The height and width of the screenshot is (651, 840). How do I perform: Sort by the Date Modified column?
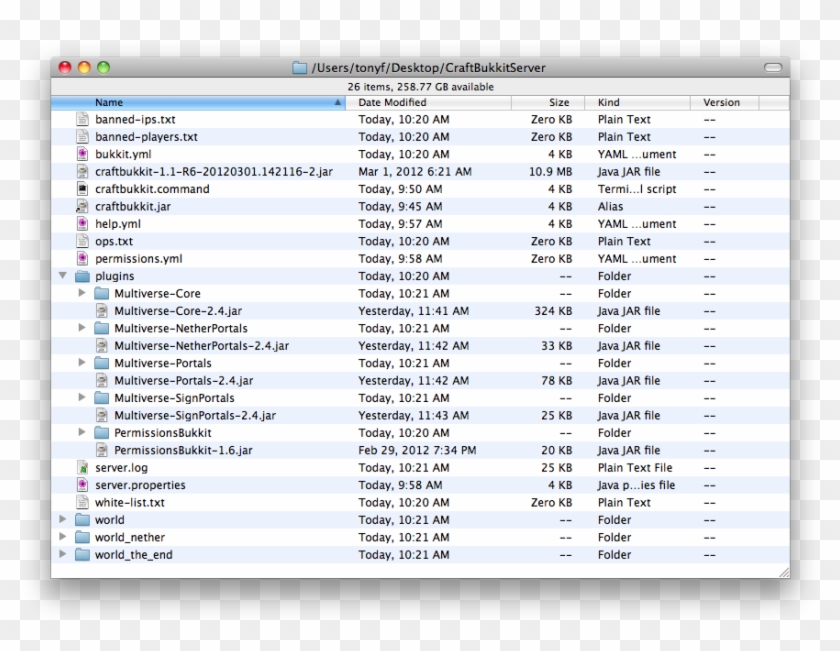click(392, 102)
